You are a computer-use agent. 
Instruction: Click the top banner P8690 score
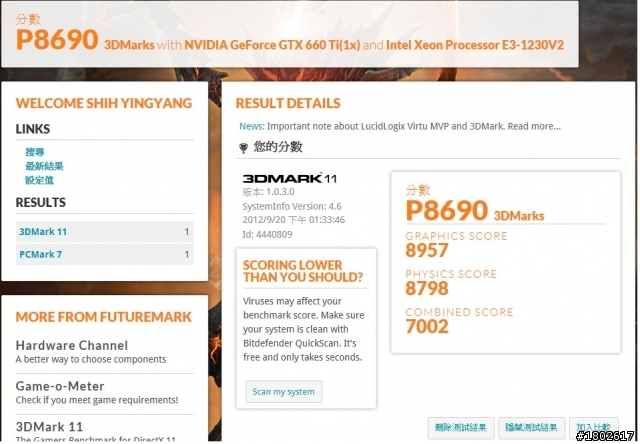pyautogui.click(x=57, y=40)
